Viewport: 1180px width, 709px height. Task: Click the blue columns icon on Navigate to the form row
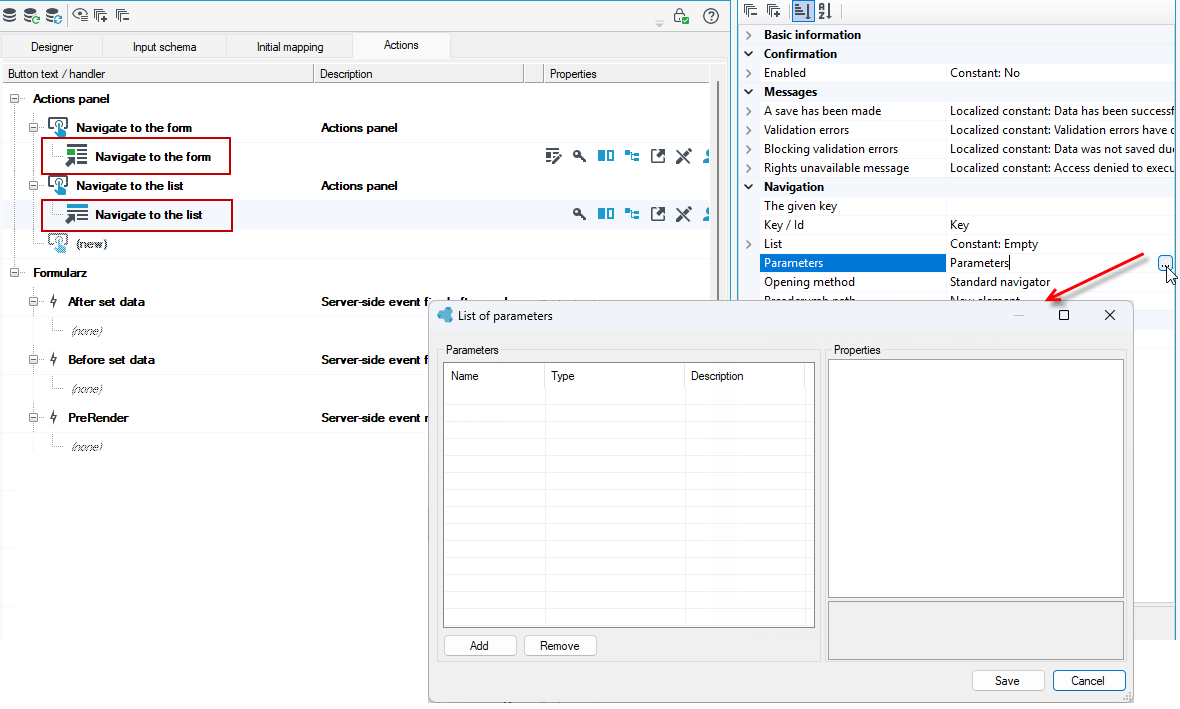[606, 156]
